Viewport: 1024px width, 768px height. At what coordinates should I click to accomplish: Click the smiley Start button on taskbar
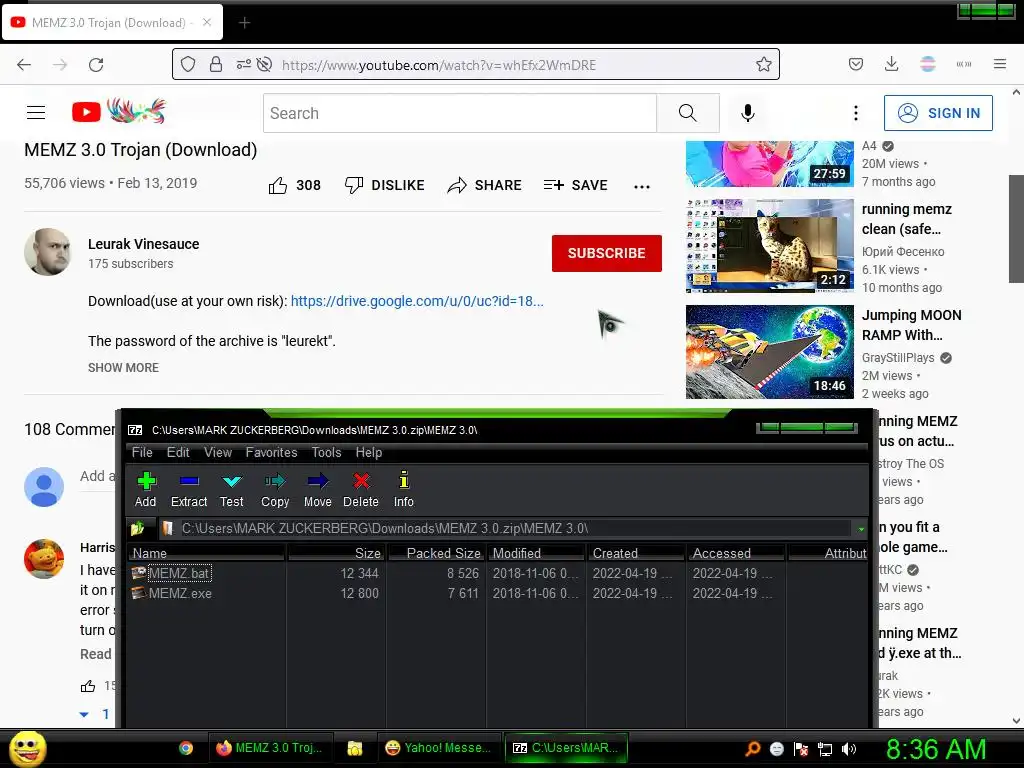click(x=28, y=748)
